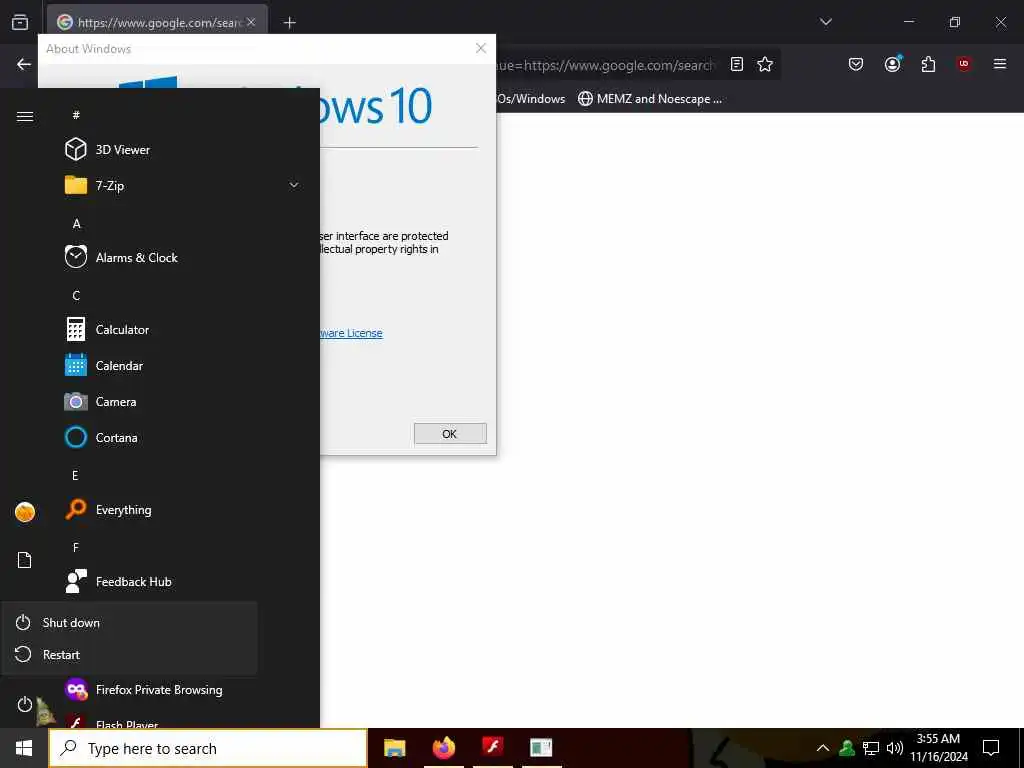This screenshot has height=768, width=1024.
Task: Expand the Start menu hamburger
Action: point(25,116)
